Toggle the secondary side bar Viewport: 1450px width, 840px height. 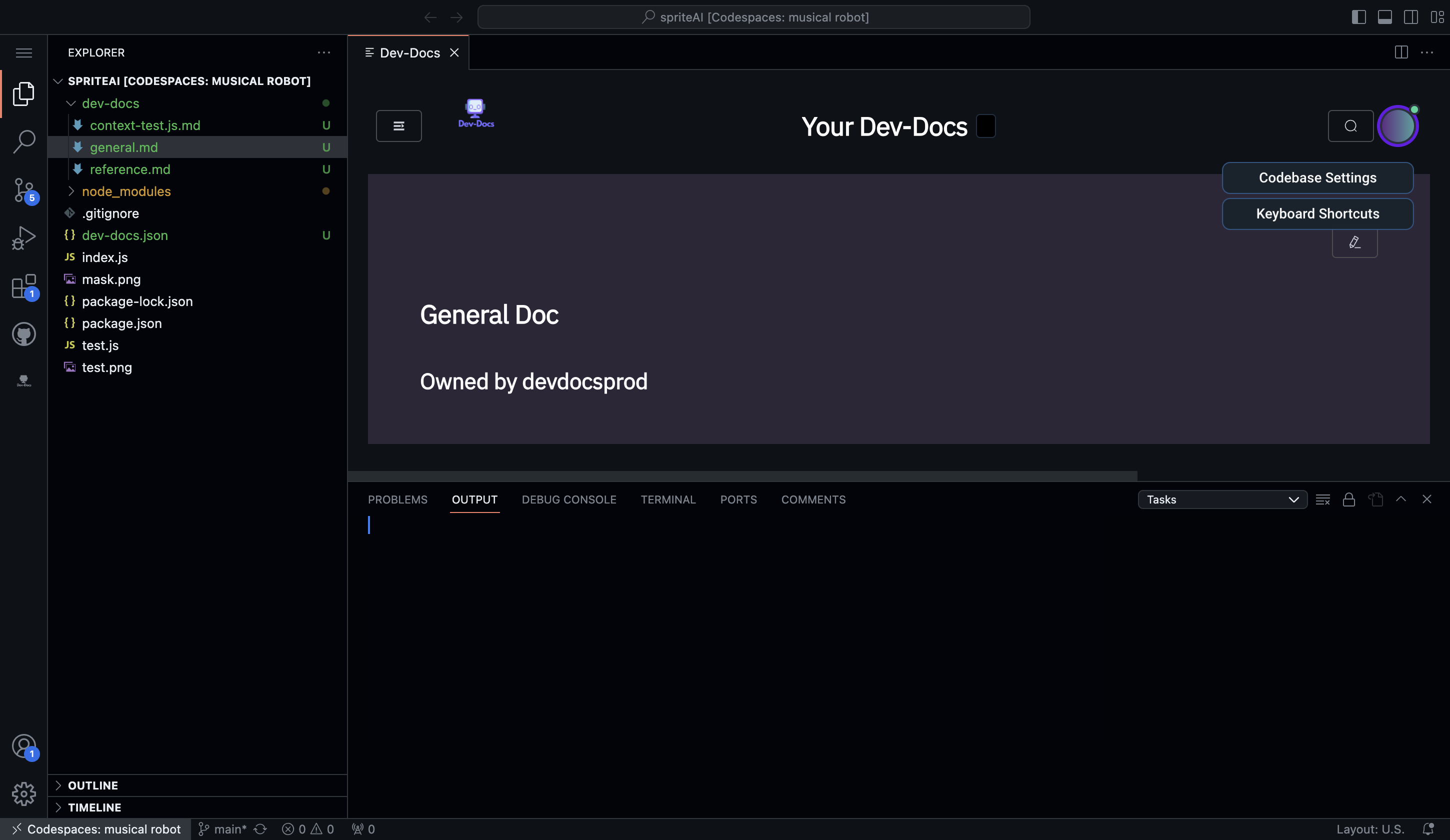pyautogui.click(x=1411, y=16)
